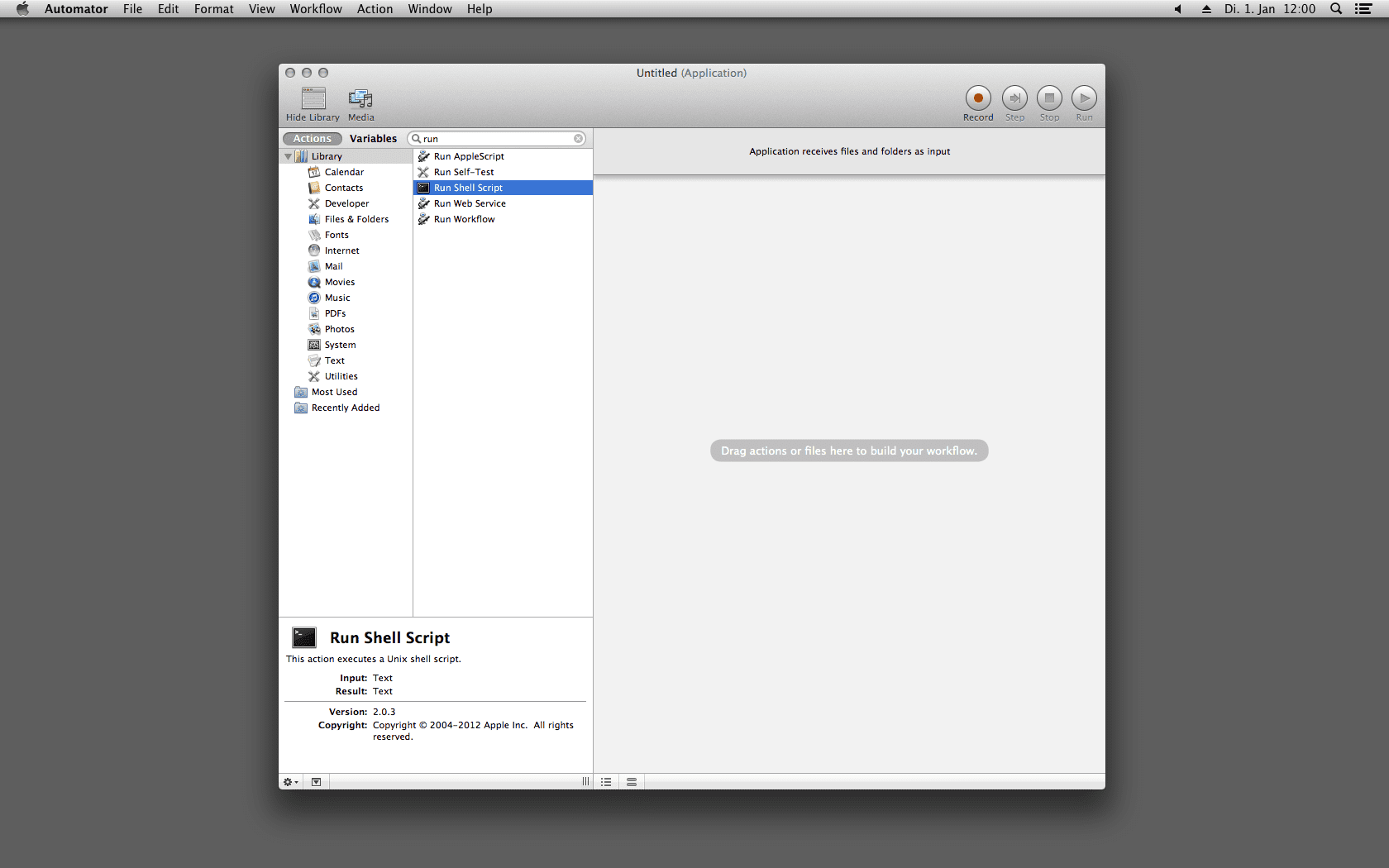The height and width of the screenshot is (868, 1389).
Task: Select the Utilities category
Action: pos(346,376)
